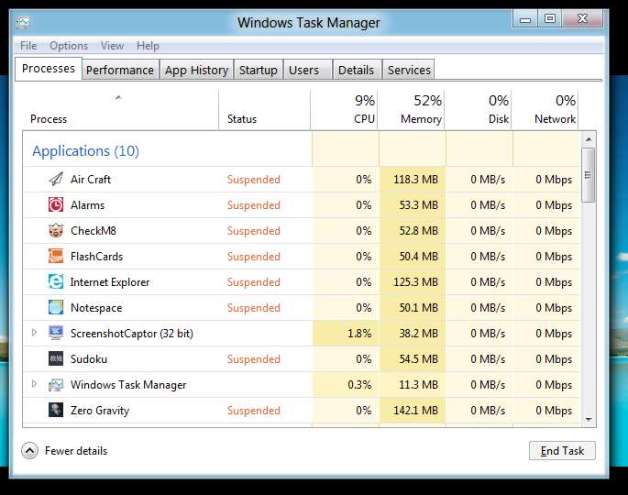
Task: Switch to the Users tab
Action: [x=308, y=70]
